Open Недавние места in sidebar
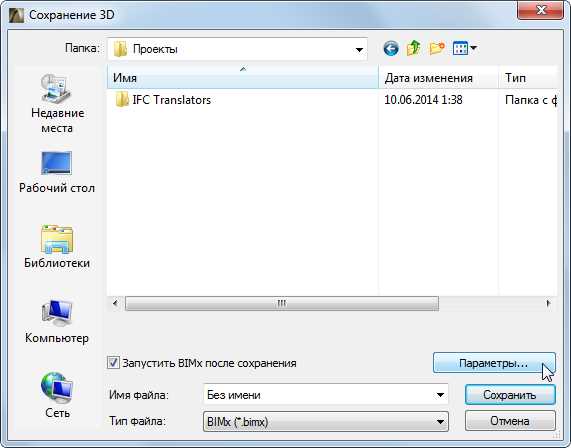 click(x=57, y=104)
